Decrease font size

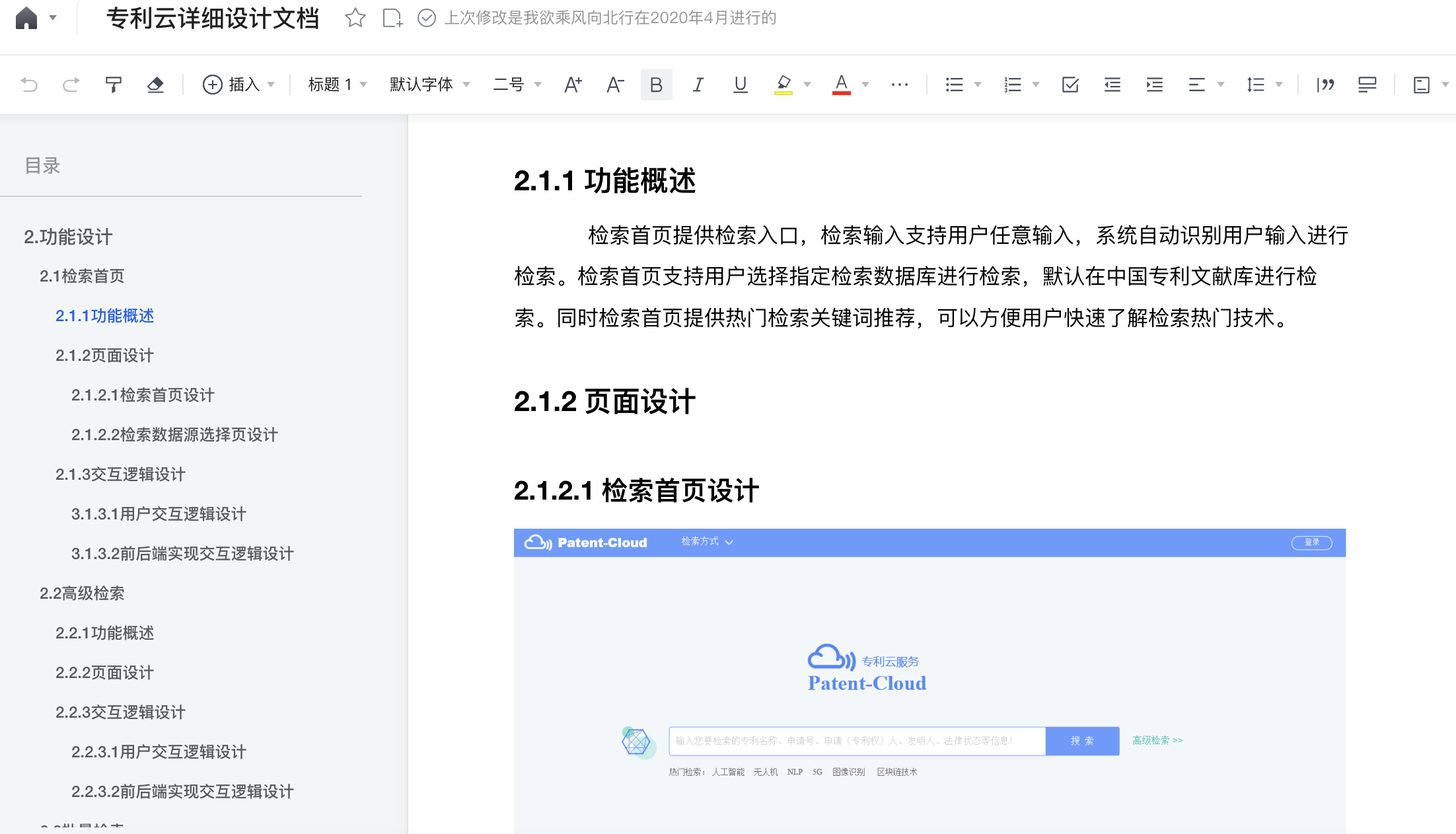click(615, 85)
